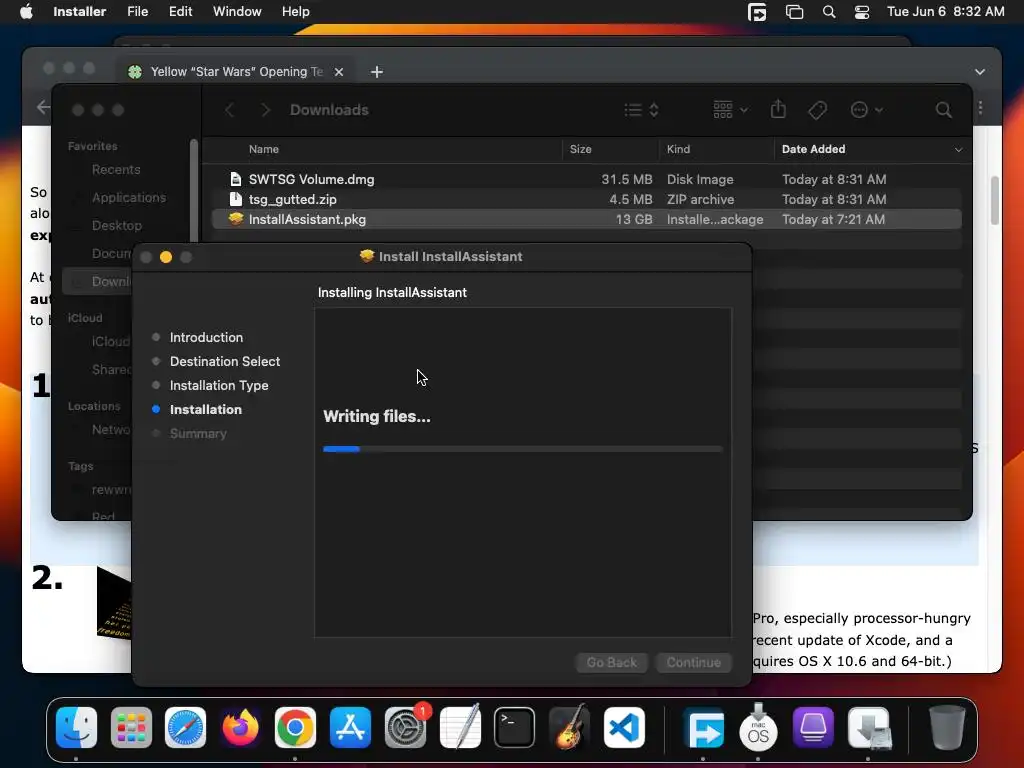Viewport: 1024px width, 768px height.
Task: Click the Introduction step in installer
Action: pos(206,337)
